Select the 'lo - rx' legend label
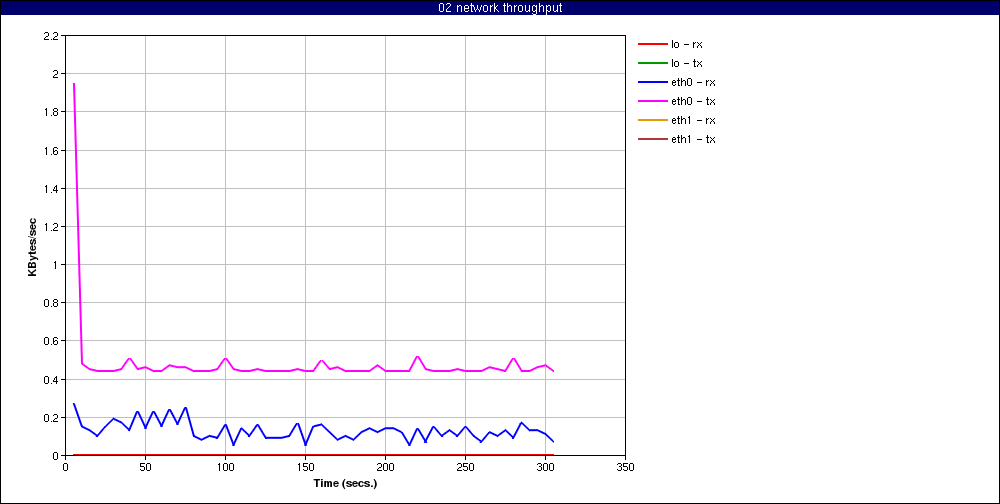1000x504 pixels. 687,45
